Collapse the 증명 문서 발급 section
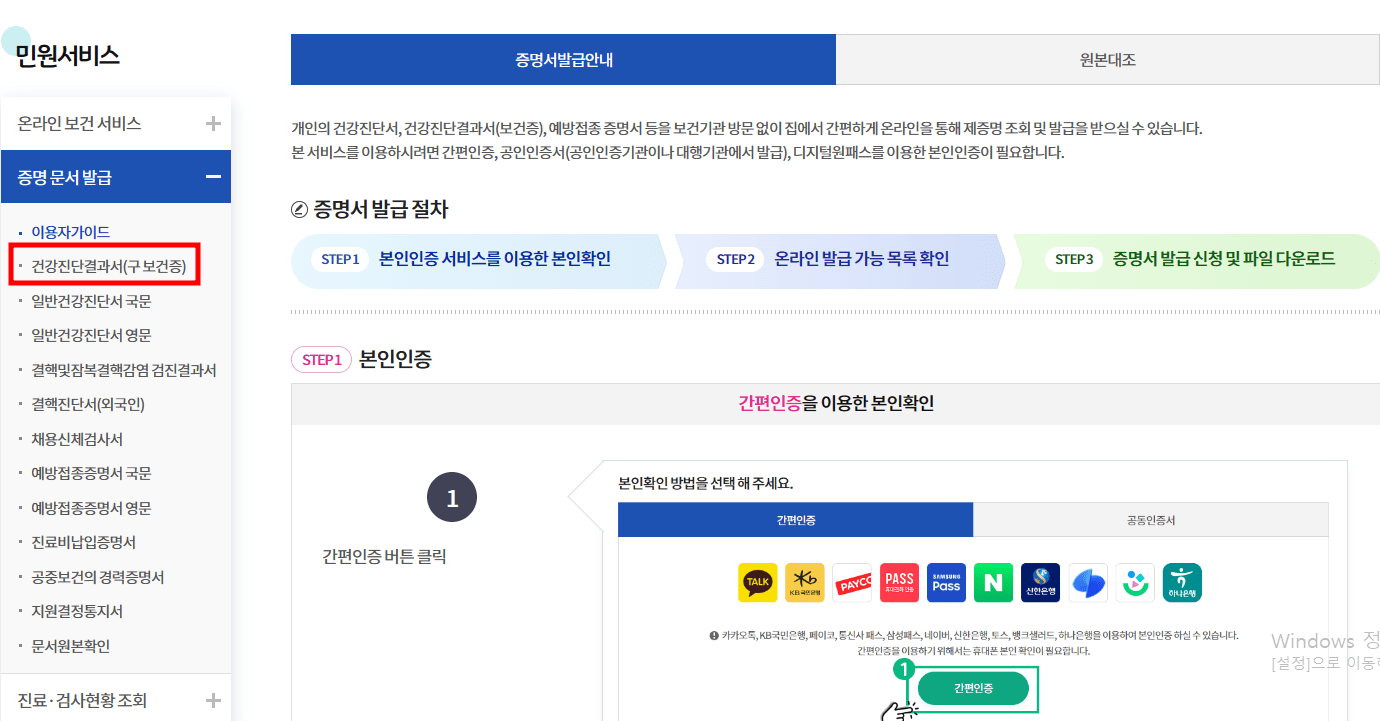Image resolution: width=1380 pixels, height=721 pixels. click(x=116, y=176)
